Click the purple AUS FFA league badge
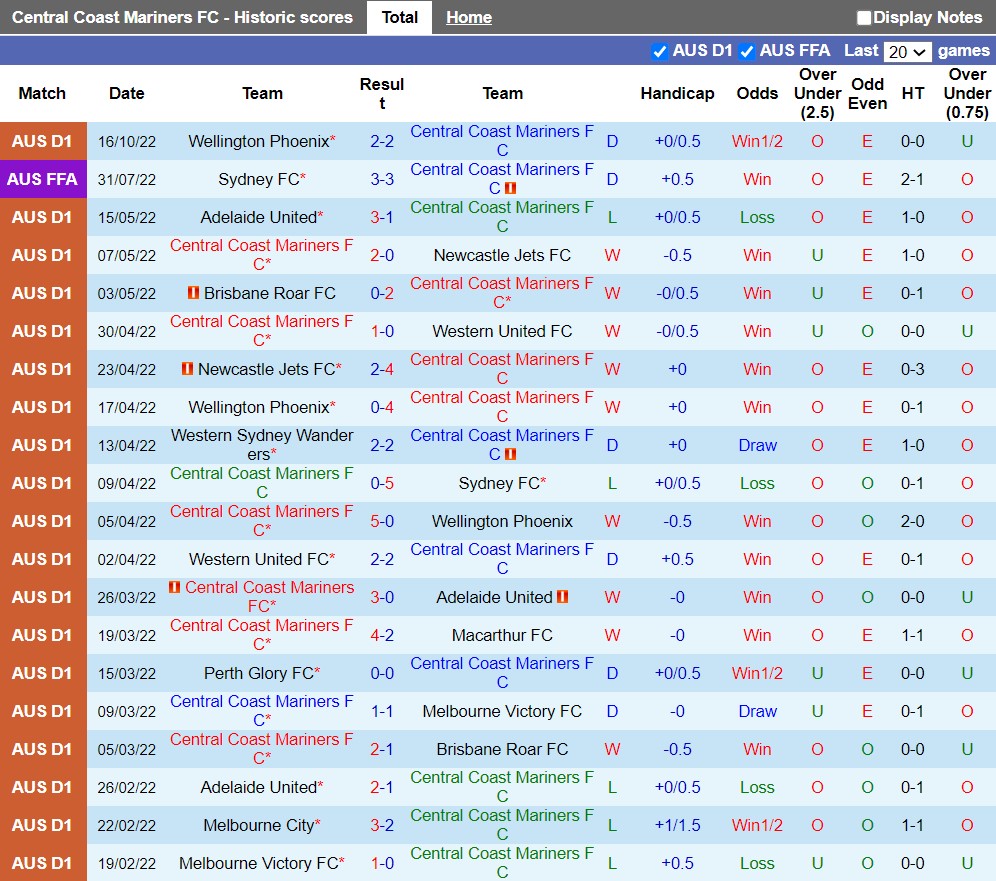Image resolution: width=996 pixels, height=881 pixels. 42,179
